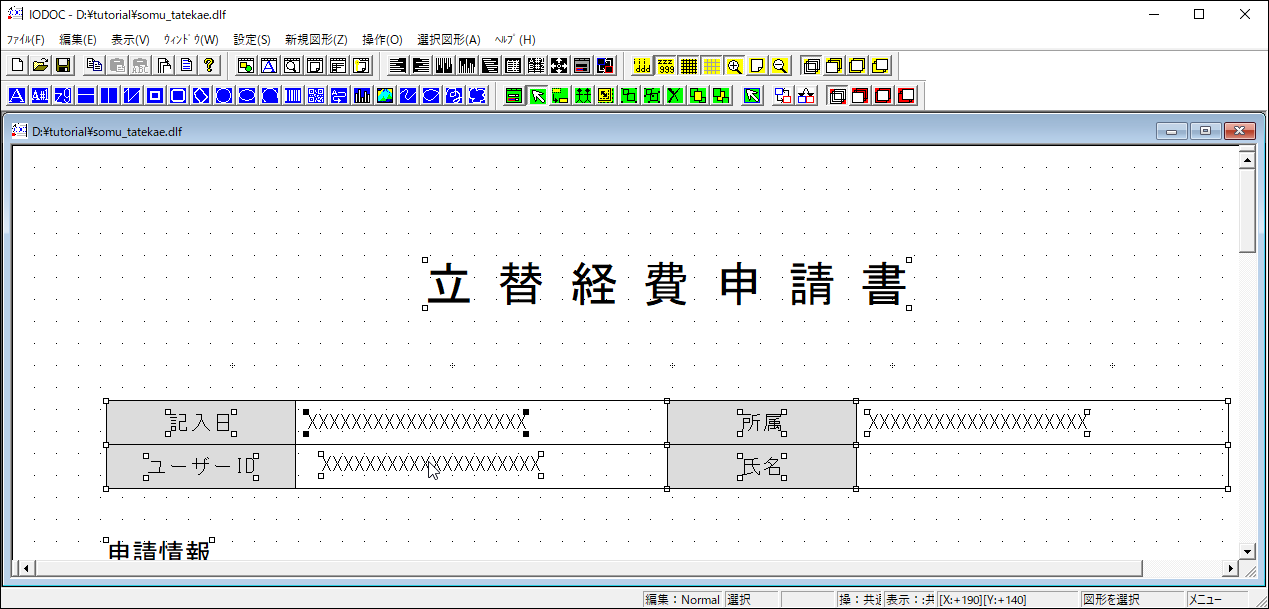Click the New document icon
This screenshot has width=1269, height=609.
[17, 66]
